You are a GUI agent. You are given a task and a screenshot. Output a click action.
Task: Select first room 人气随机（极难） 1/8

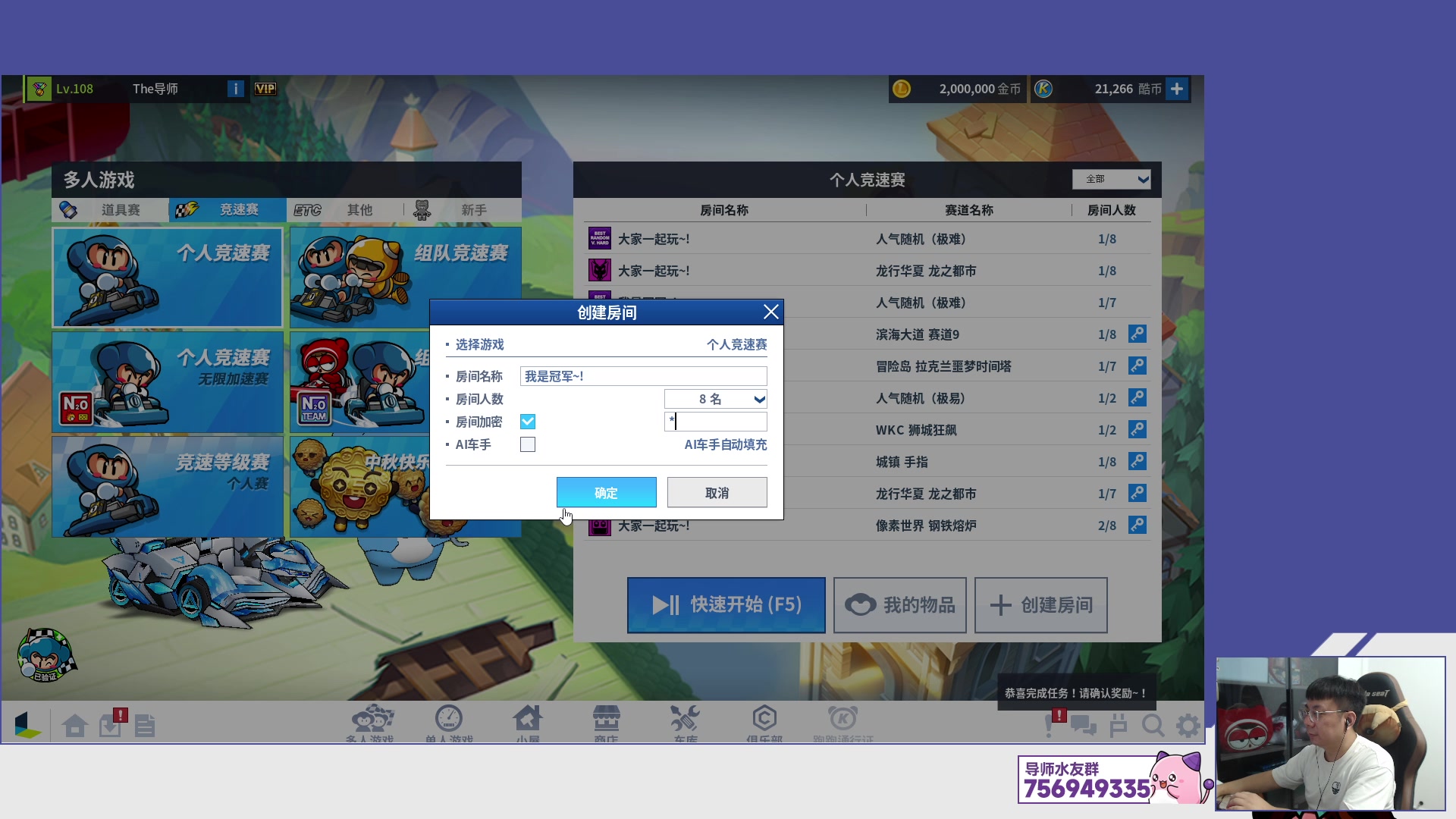868,239
